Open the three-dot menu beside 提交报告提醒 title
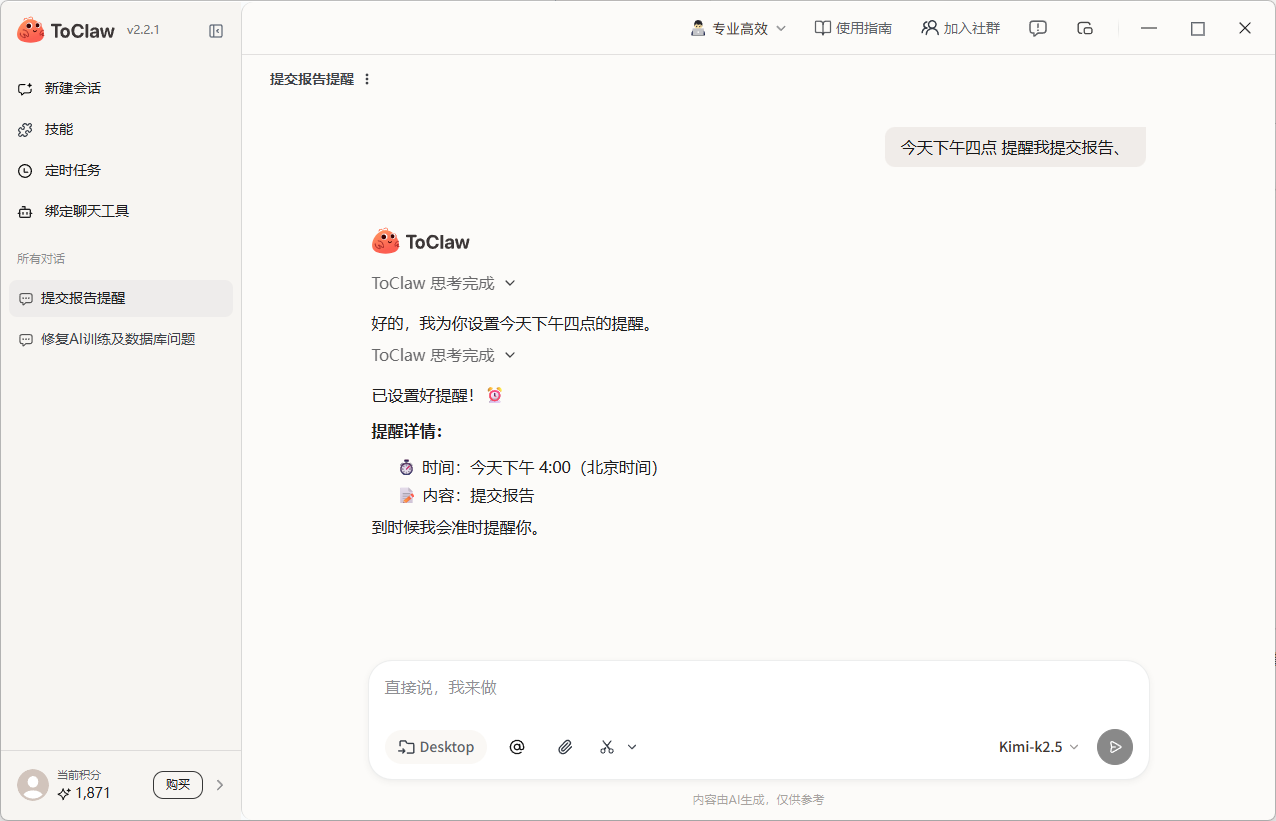The width and height of the screenshot is (1276, 821). (x=367, y=79)
